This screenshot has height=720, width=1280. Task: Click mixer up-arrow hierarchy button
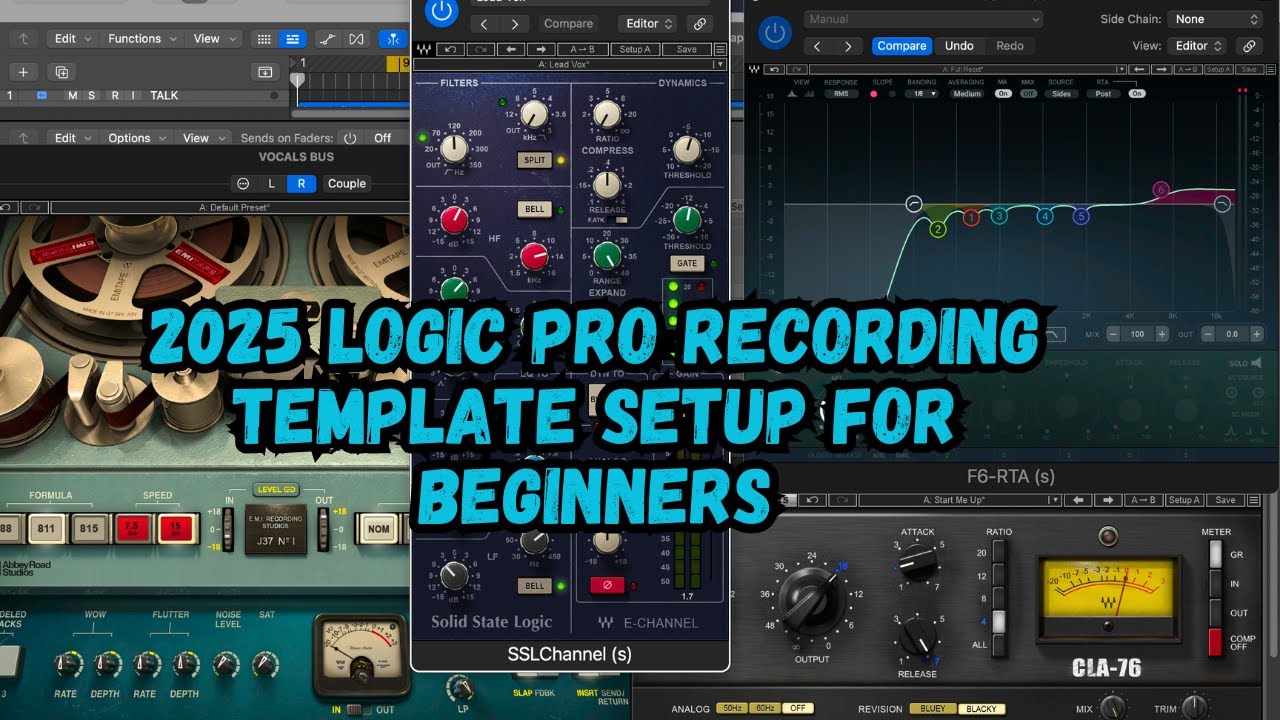point(23,138)
